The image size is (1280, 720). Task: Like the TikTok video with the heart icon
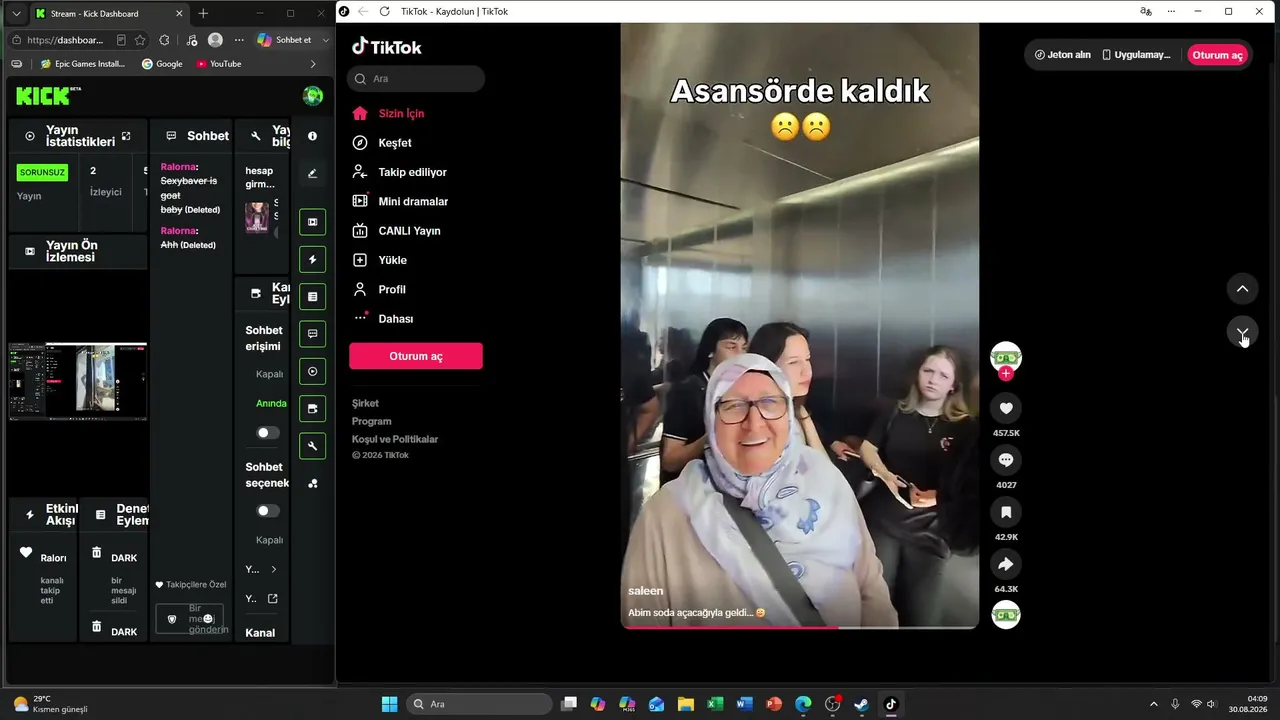1006,408
